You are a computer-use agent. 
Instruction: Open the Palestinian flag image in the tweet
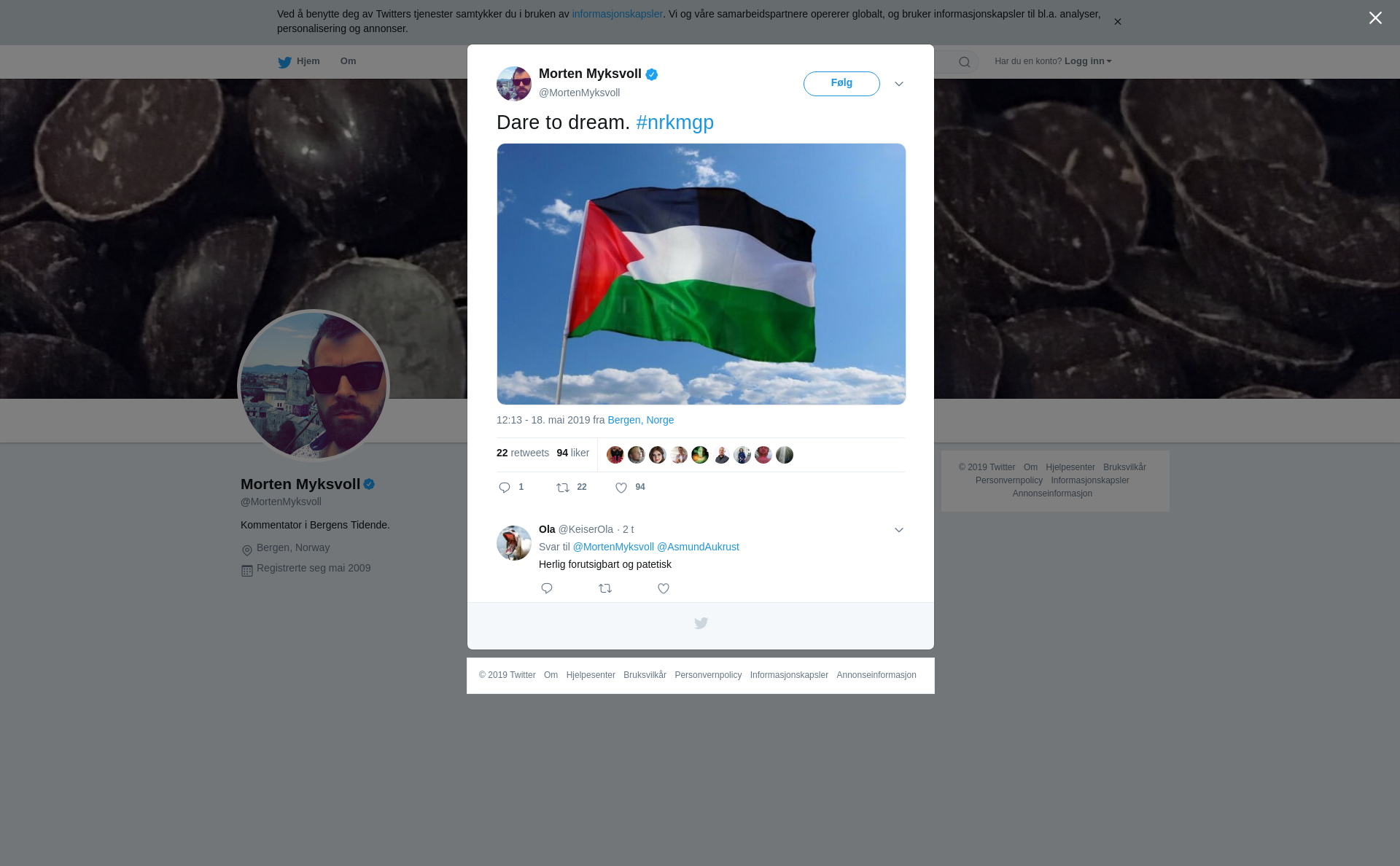tap(701, 274)
